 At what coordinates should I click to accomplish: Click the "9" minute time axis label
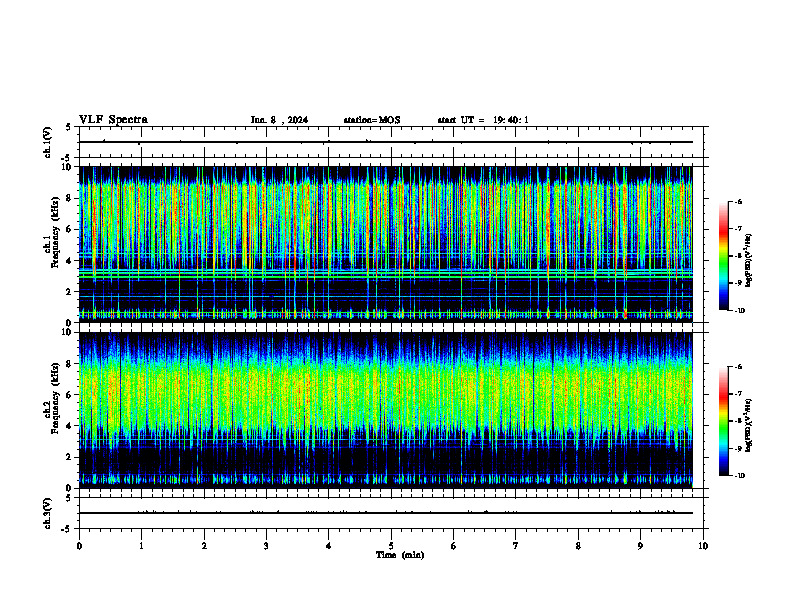tap(640, 546)
